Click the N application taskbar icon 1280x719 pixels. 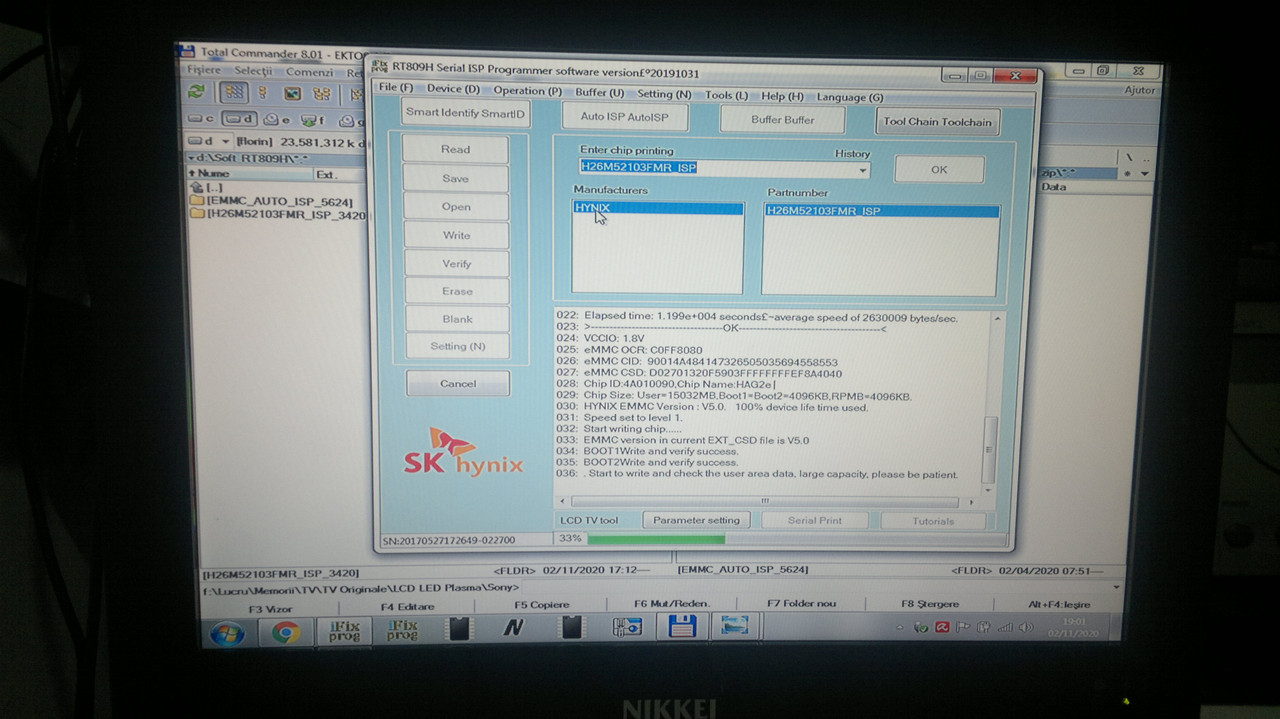513,629
